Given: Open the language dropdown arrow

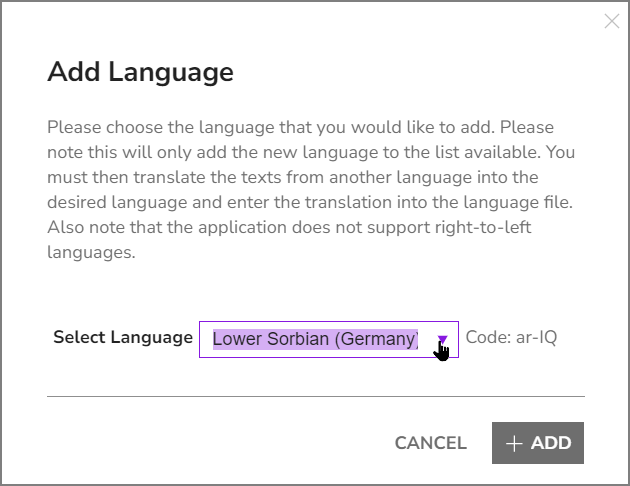Looking at the screenshot, I should (442, 340).
